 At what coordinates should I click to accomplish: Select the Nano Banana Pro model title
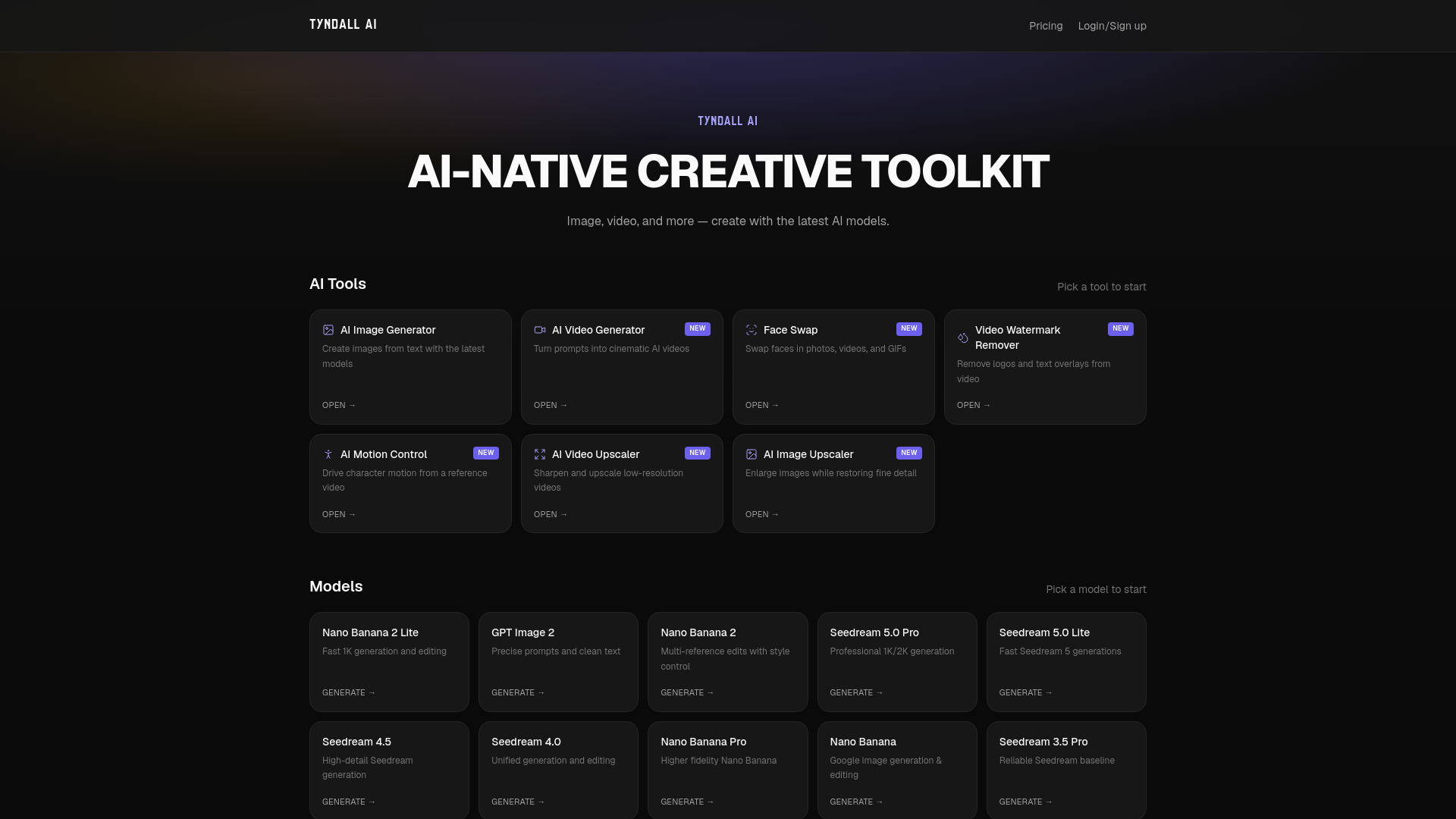[x=703, y=742]
